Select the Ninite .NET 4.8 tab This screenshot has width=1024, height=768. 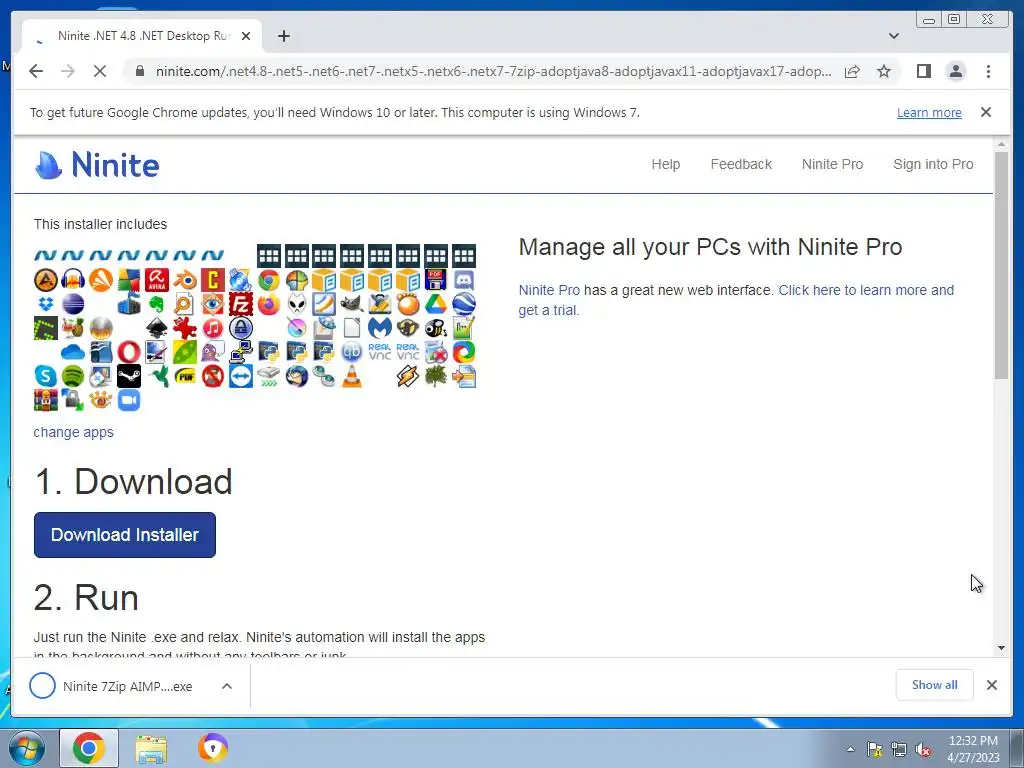coord(142,36)
